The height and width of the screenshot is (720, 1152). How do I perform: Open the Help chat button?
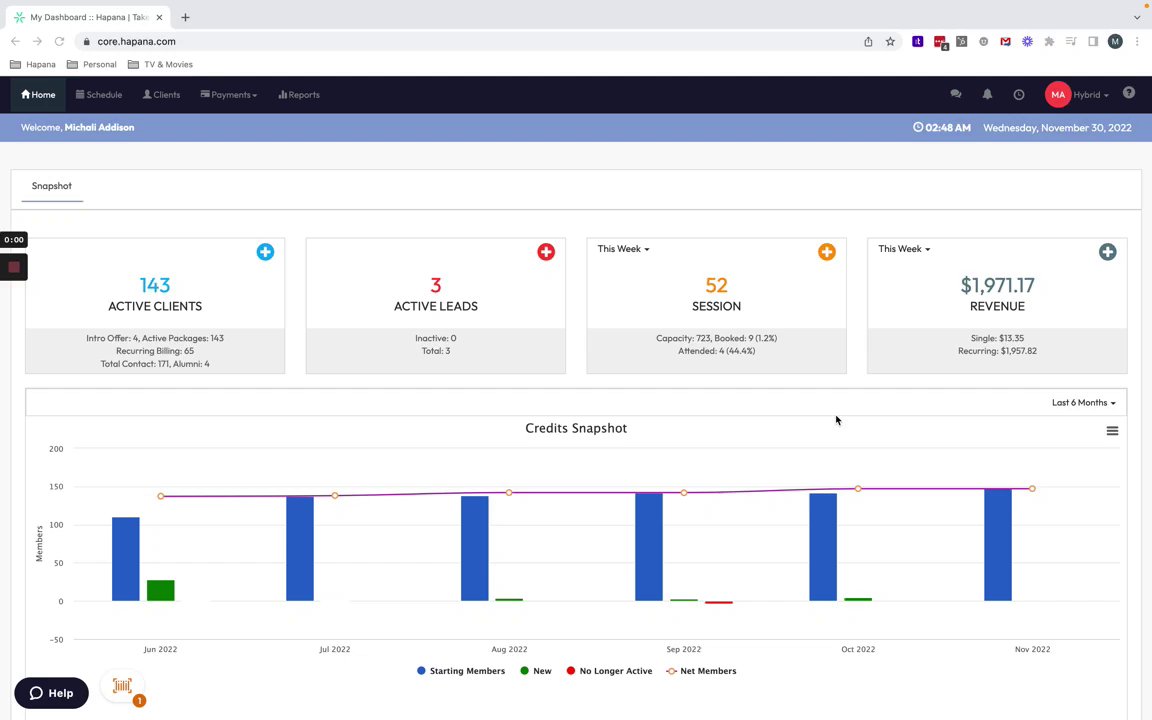(51, 693)
